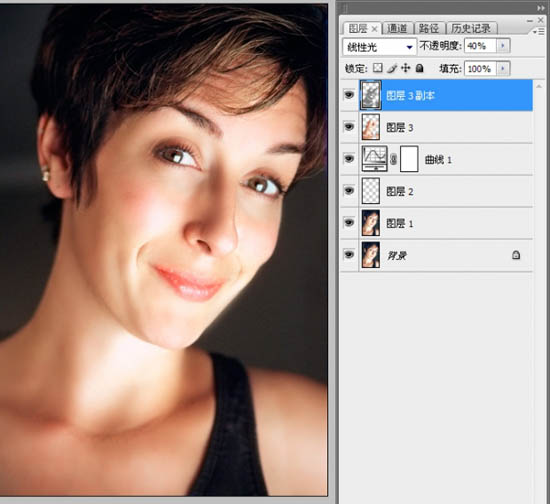Click the mask link icon on 曲线 1
The width and height of the screenshot is (550, 504).
tap(394, 160)
